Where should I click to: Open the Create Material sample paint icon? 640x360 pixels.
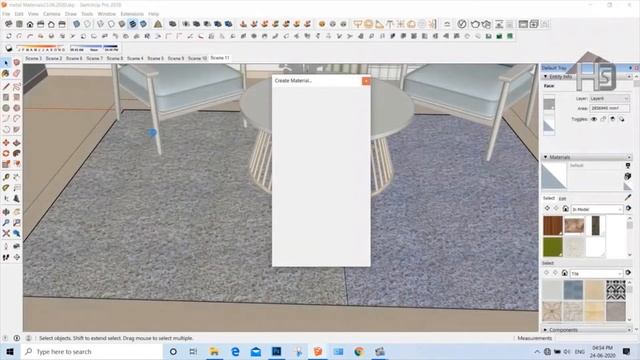point(628,176)
